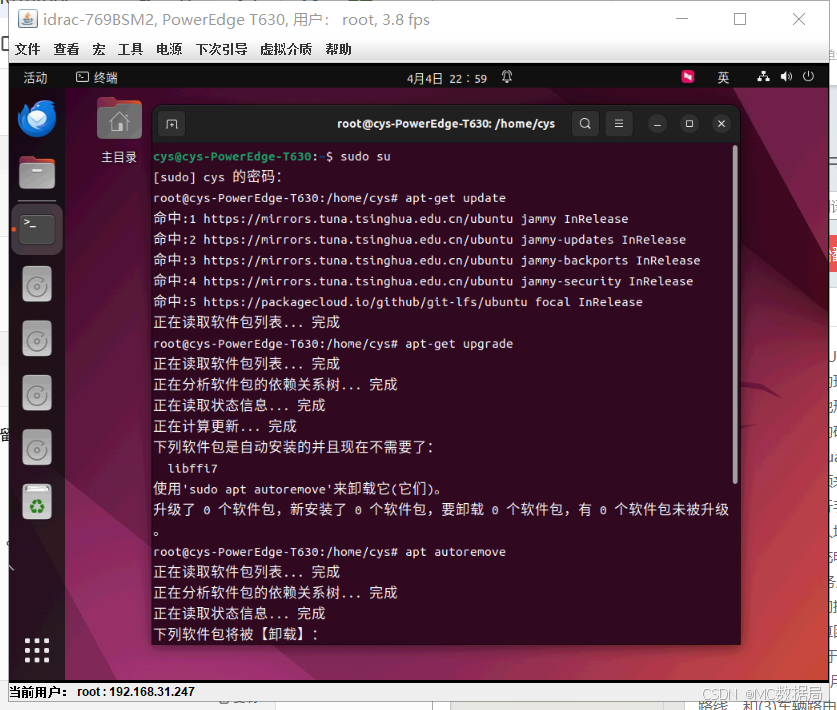
Task: Open the 帮助 menu
Action: tap(338, 50)
